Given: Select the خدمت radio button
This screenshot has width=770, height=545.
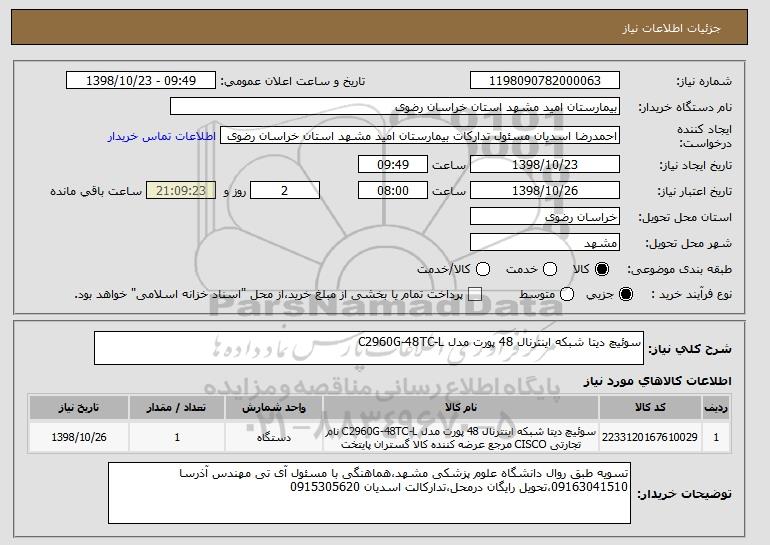Looking at the screenshot, I should [550, 269].
